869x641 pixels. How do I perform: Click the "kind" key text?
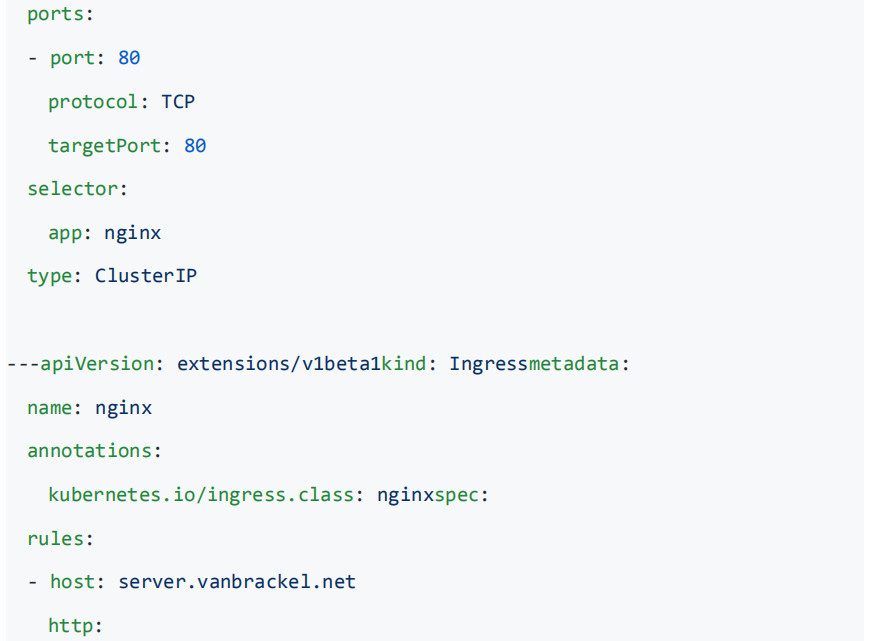(405, 364)
